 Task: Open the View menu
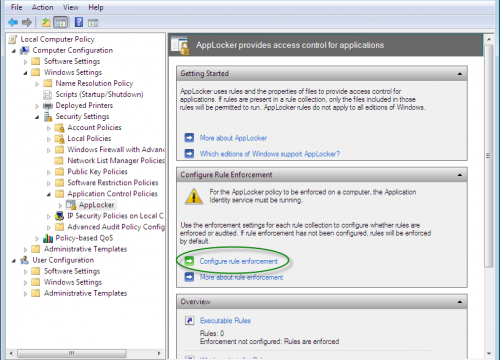pyautogui.click(x=71, y=7)
